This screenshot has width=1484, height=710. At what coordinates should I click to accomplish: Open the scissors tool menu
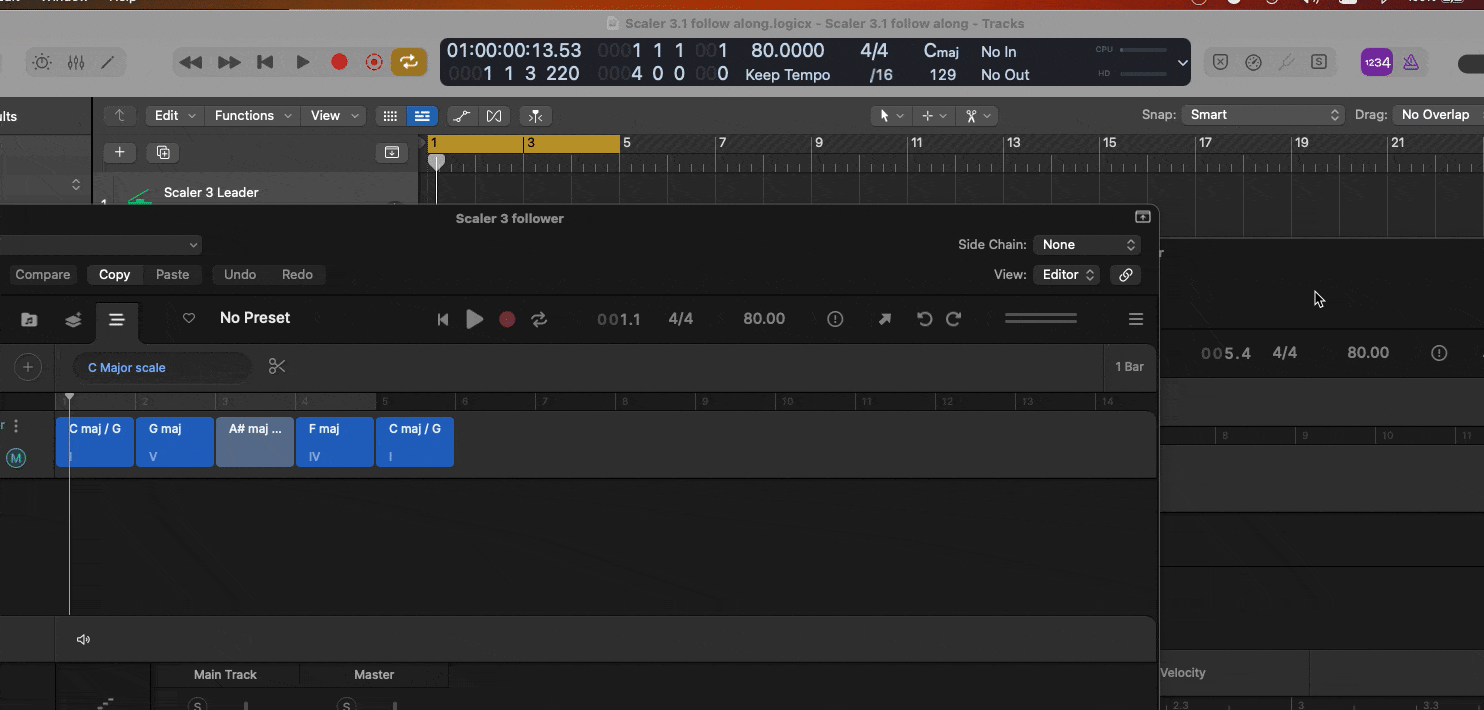977,116
